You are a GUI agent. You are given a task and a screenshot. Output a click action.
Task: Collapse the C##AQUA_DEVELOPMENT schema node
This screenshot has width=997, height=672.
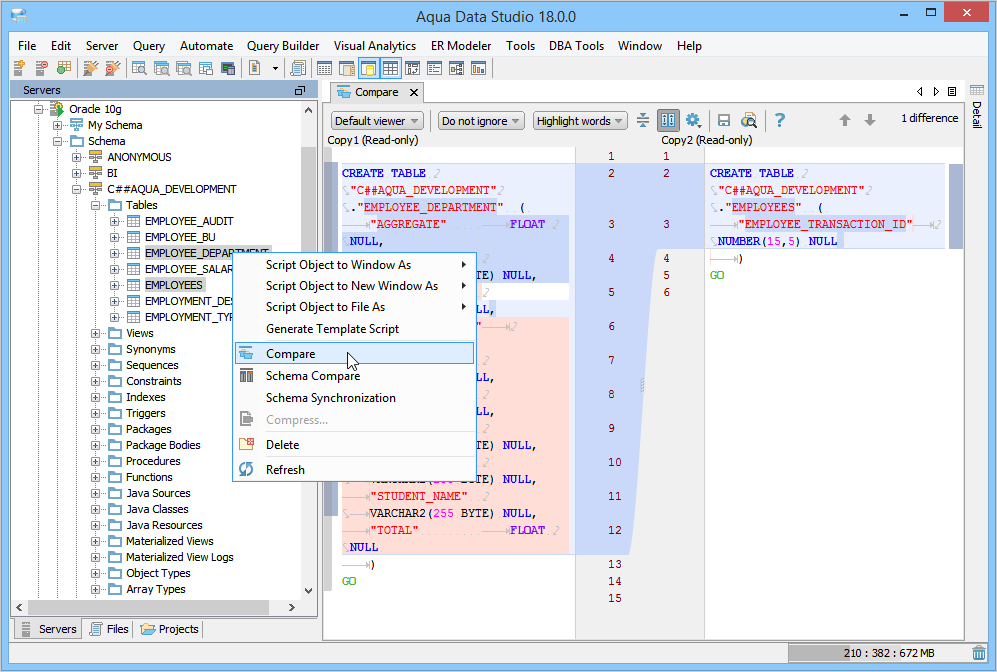coord(76,189)
